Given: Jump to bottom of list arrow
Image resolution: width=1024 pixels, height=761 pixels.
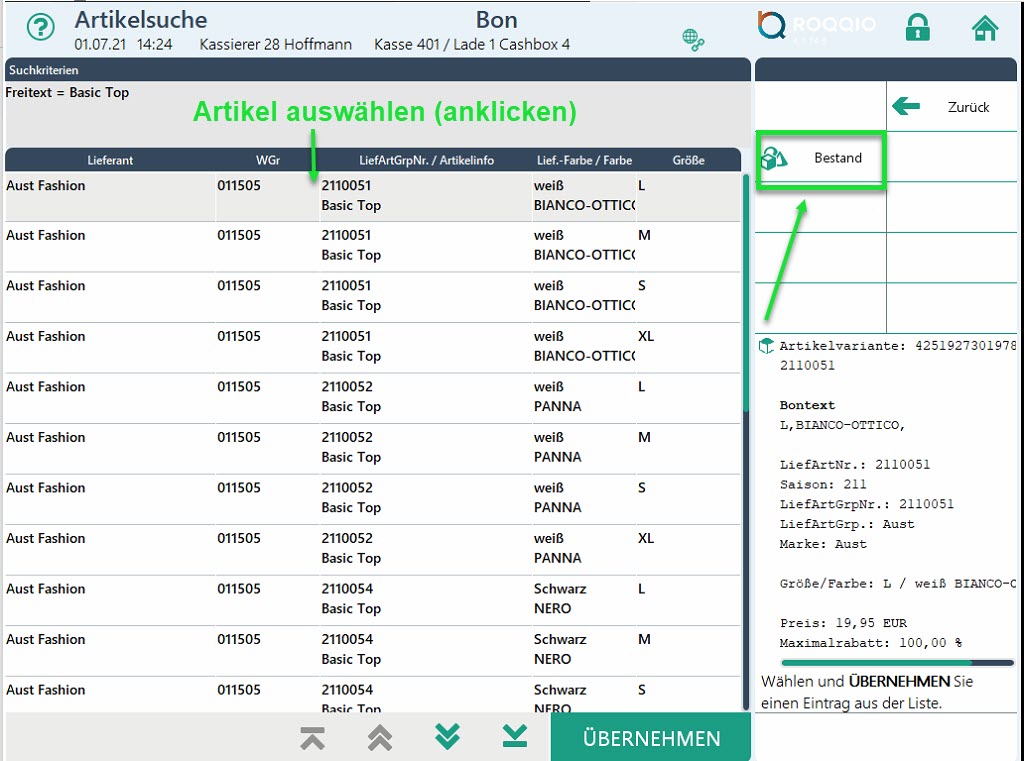Looking at the screenshot, I should point(514,738).
